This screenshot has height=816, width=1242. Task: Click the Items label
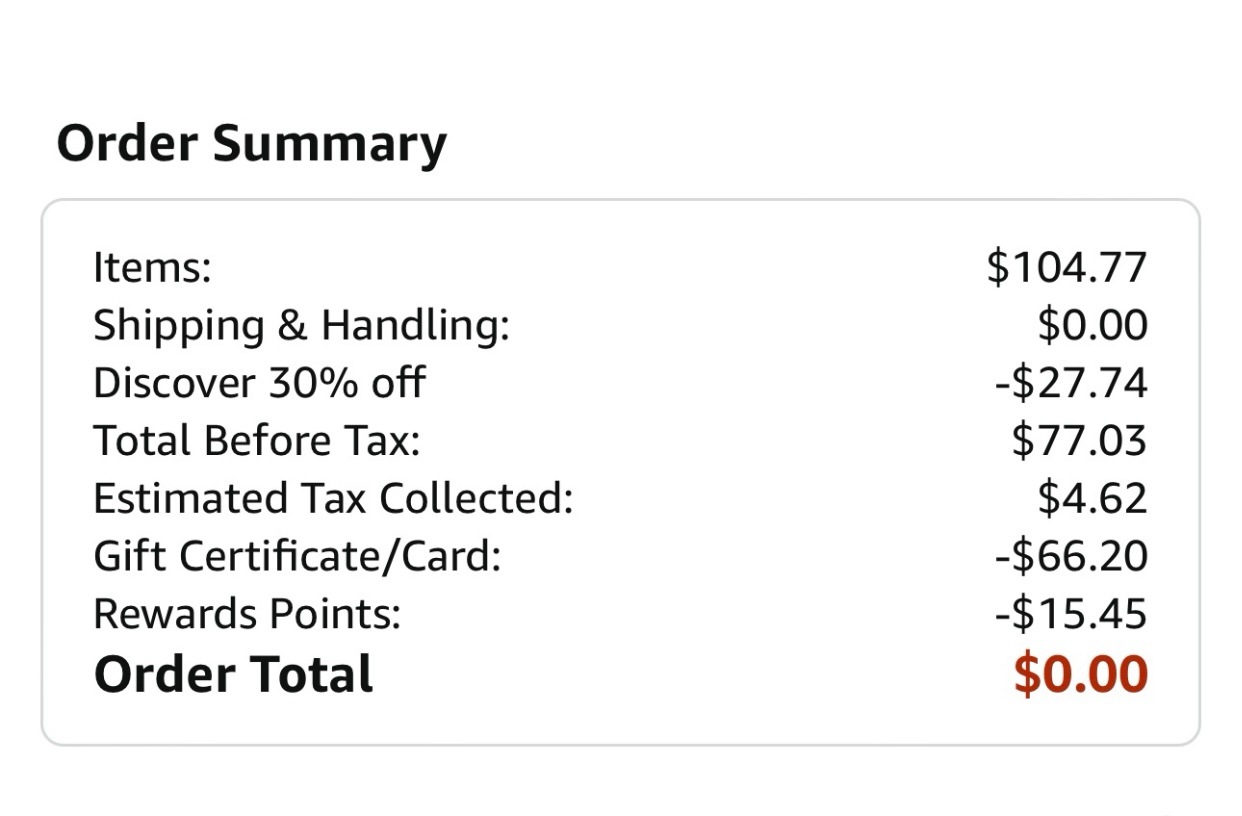tap(152, 267)
